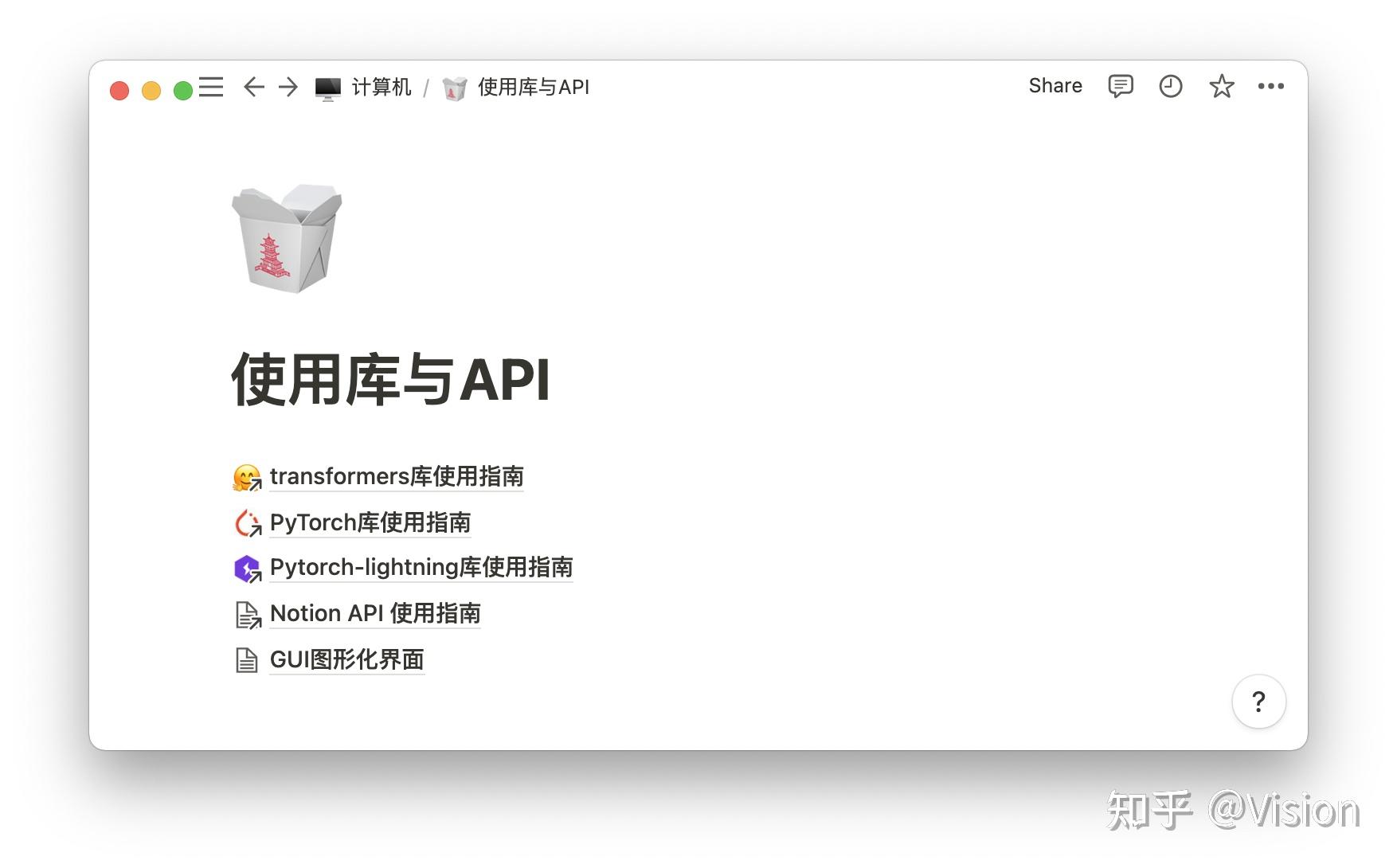Click the document icon beside Notion API

coord(247,613)
